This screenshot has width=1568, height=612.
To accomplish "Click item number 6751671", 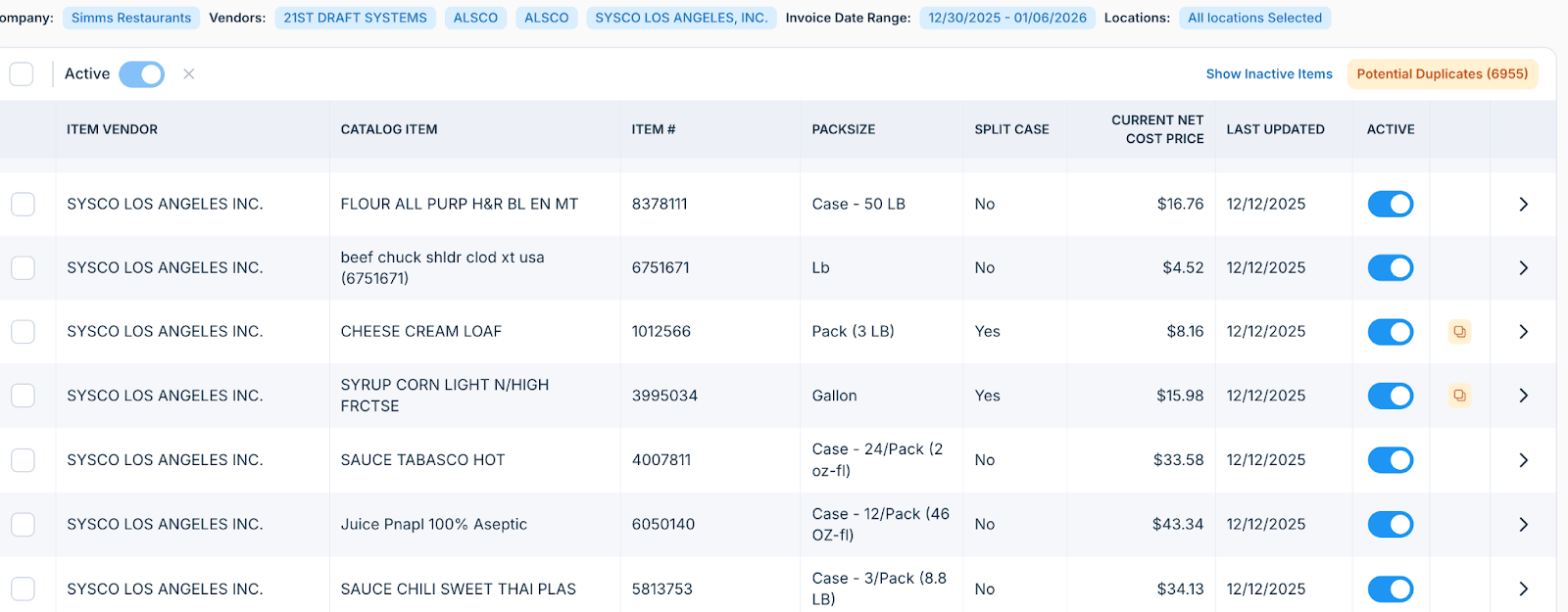I will [661, 268].
